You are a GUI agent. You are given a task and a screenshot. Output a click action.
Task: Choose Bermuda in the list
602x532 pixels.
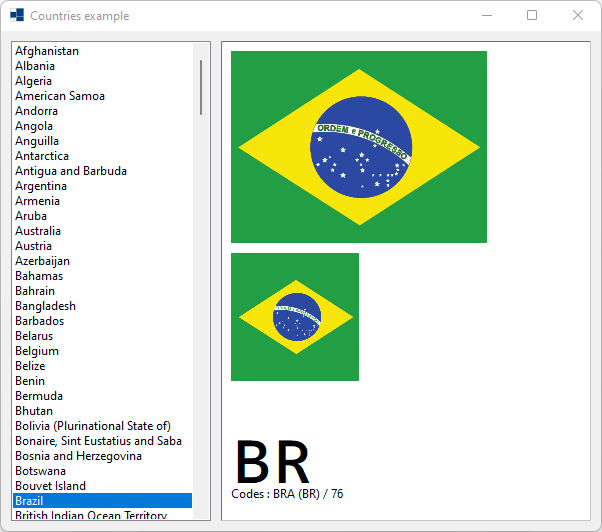(103, 395)
